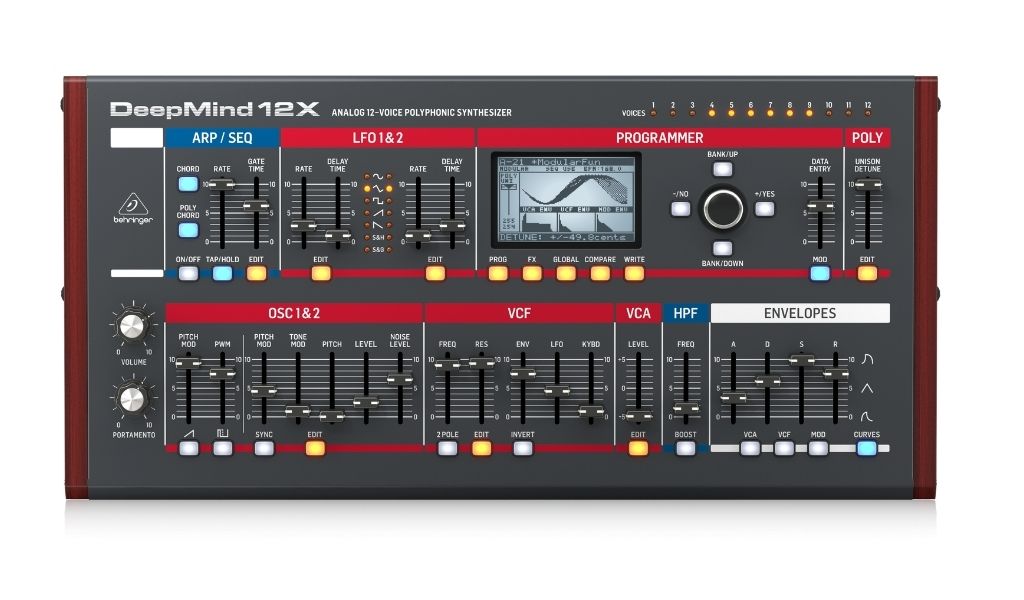Open the ARP/SEQ EDIT menu
The width and height of the screenshot is (1024, 600).
(257, 274)
